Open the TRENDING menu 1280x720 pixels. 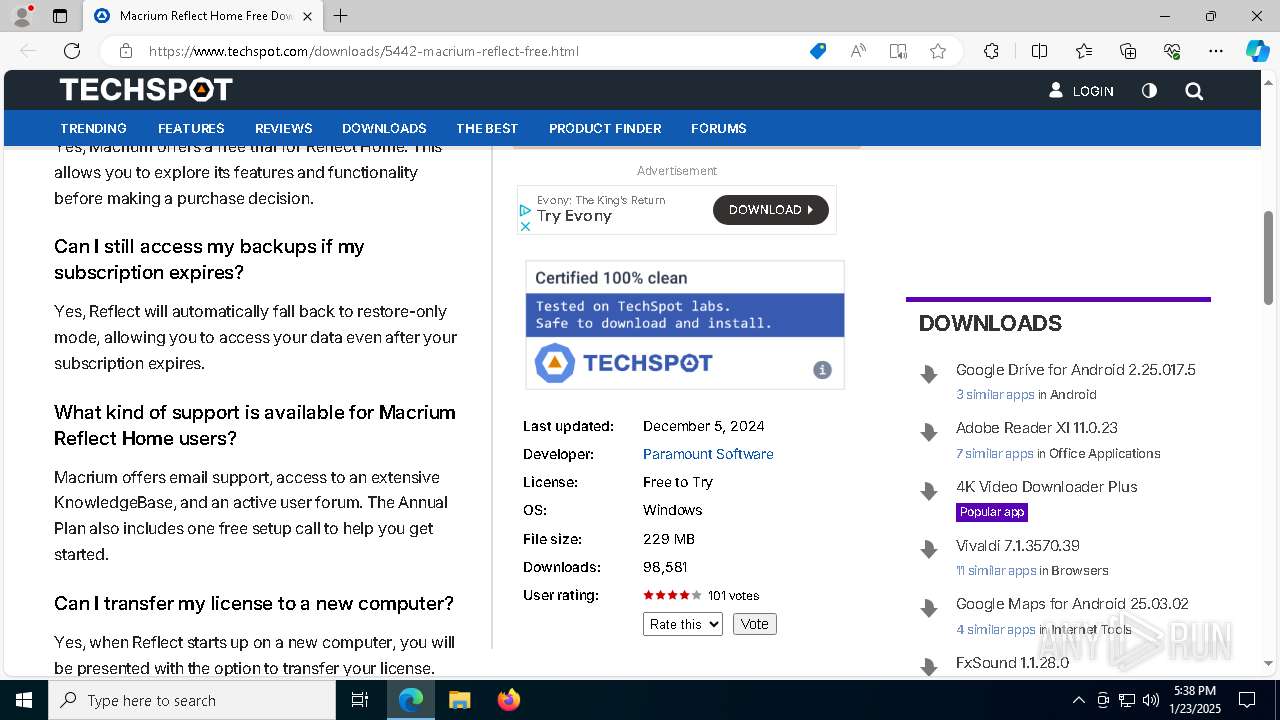point(93,128)
